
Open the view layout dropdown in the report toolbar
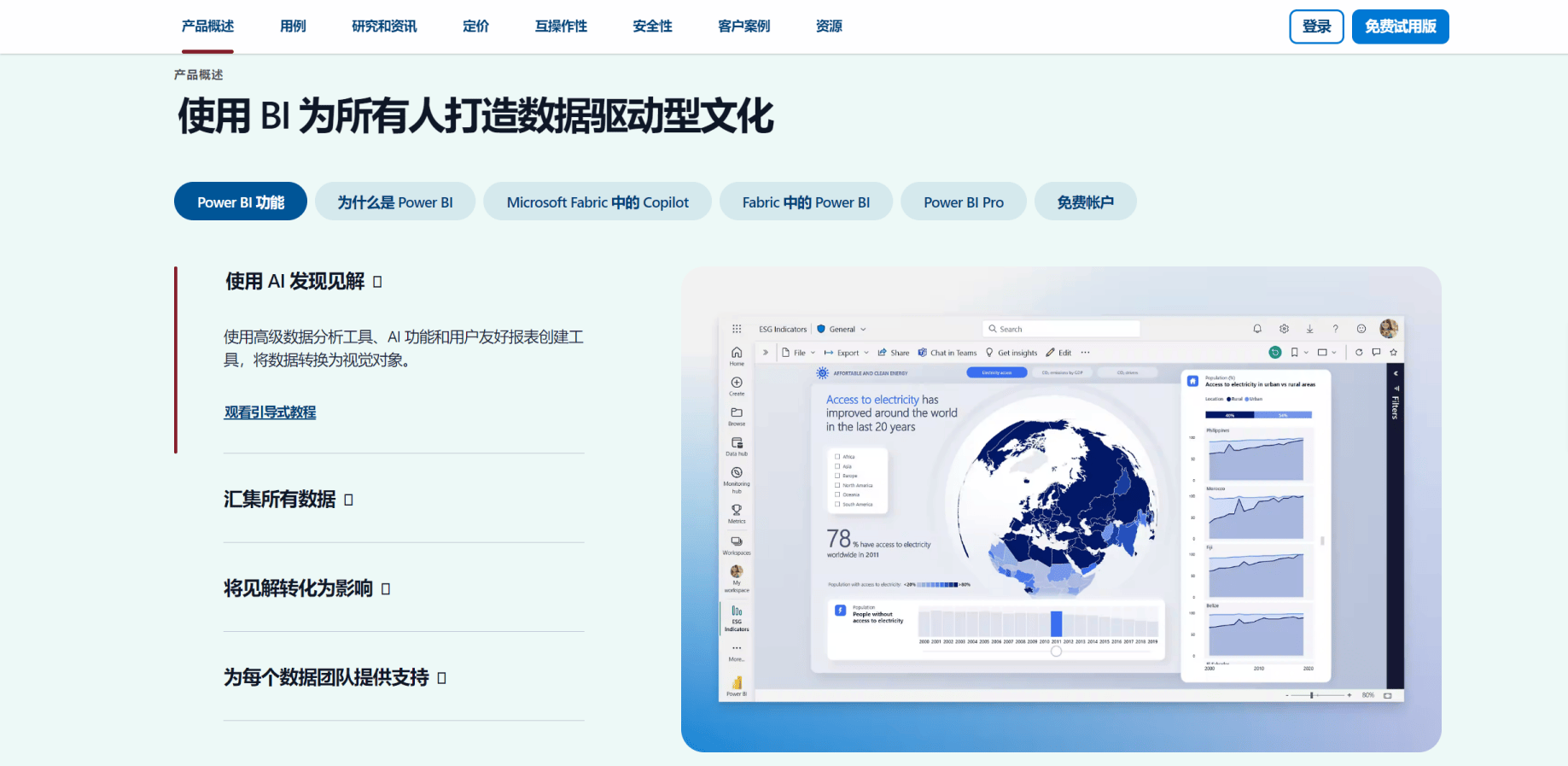click(x=1327, y=352)
